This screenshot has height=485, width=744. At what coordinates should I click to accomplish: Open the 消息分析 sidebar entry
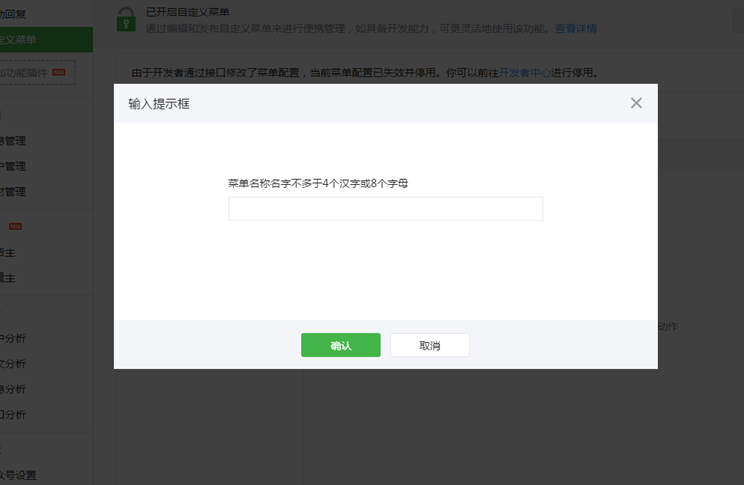(13, 389)
